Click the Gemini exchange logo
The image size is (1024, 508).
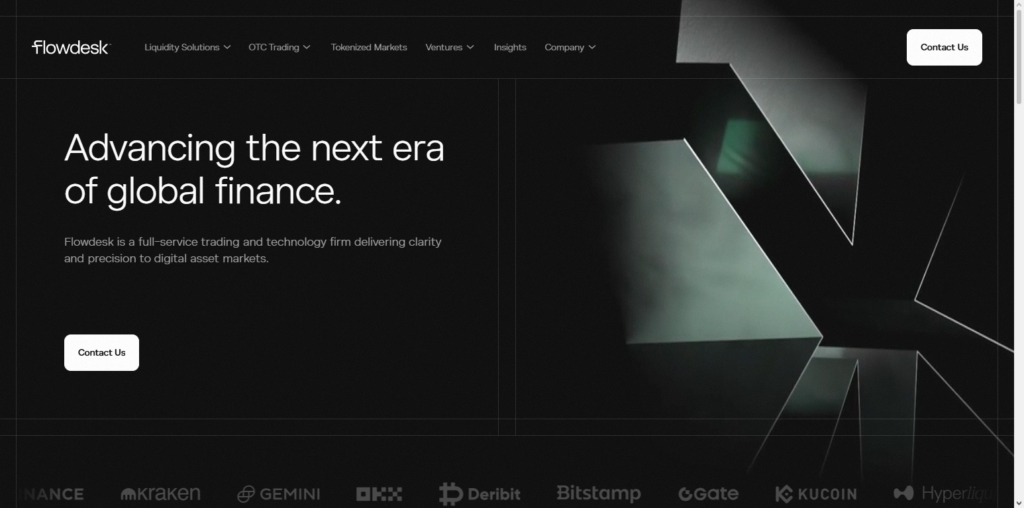(278, 494)
